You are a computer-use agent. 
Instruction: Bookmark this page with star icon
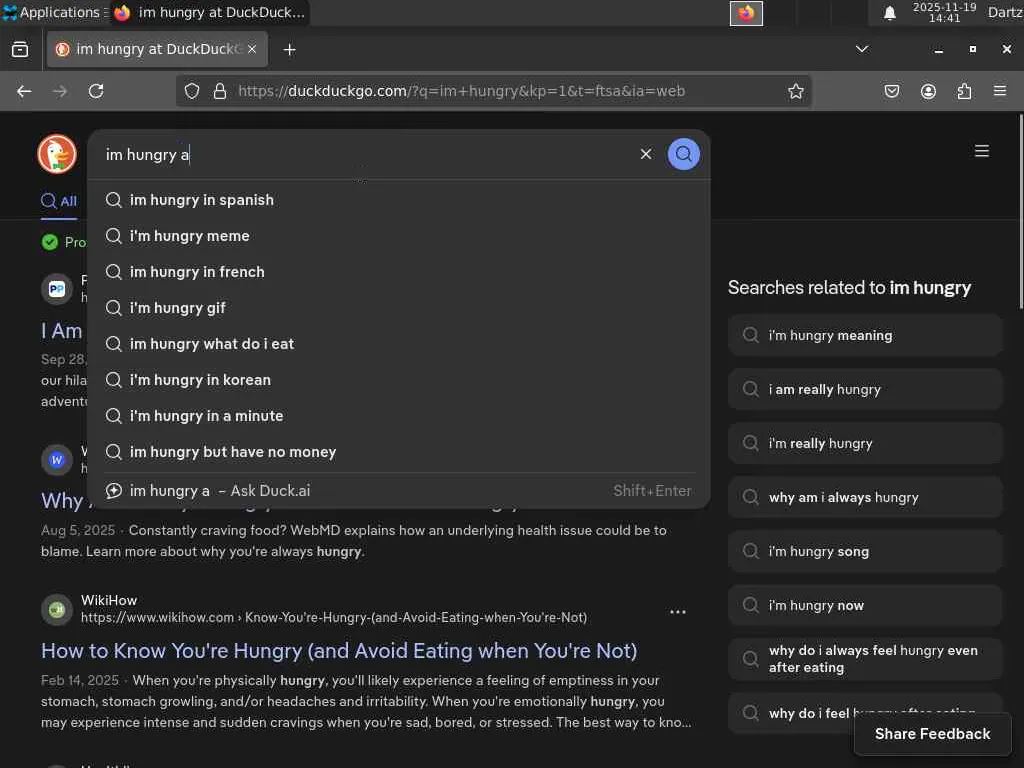point(796,91)
